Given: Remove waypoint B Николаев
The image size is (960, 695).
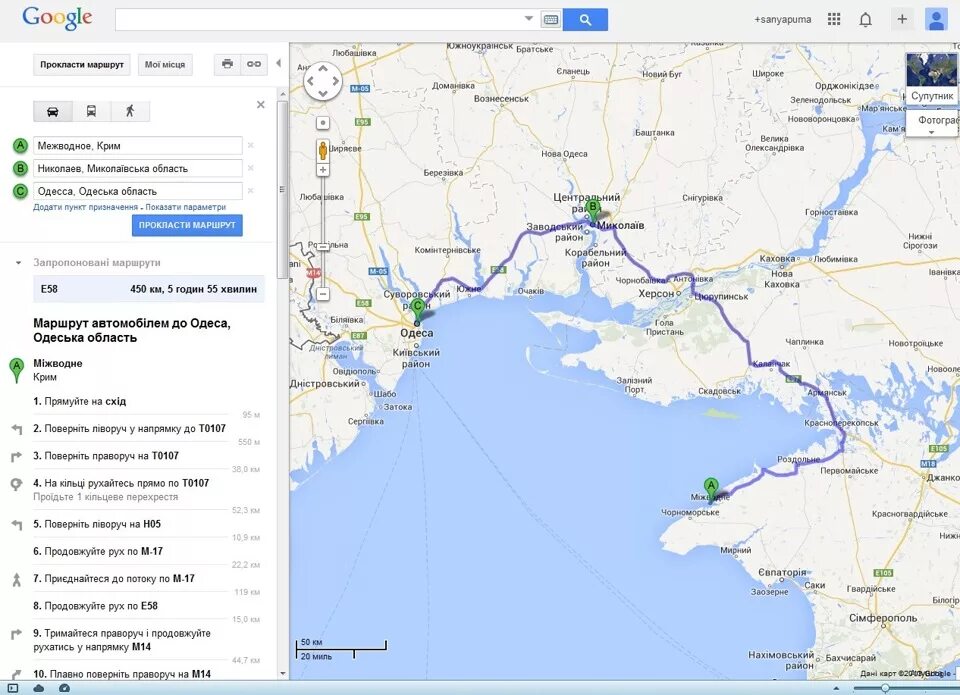Looking at the screenshot, I should 250,168.
